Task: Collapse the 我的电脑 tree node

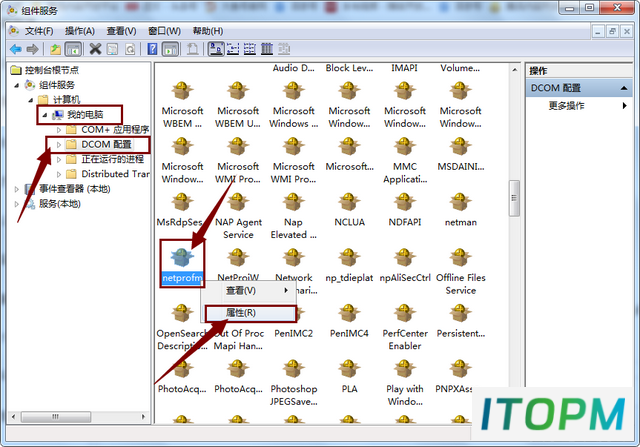Action: 45,115
